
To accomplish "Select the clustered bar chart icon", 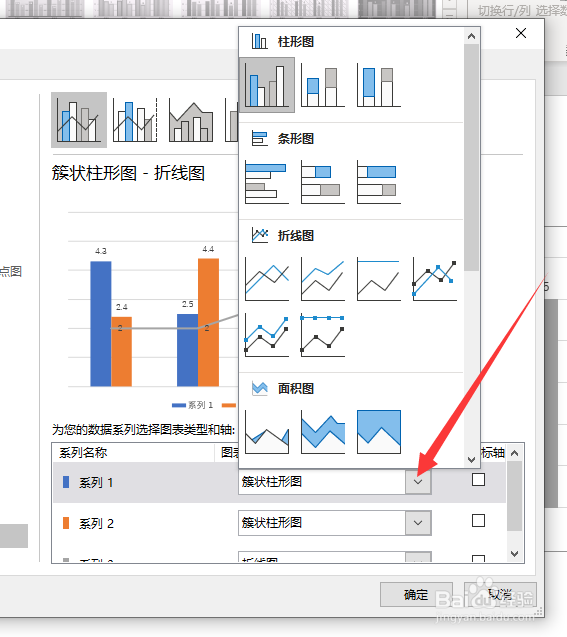I will click(267, 182).
